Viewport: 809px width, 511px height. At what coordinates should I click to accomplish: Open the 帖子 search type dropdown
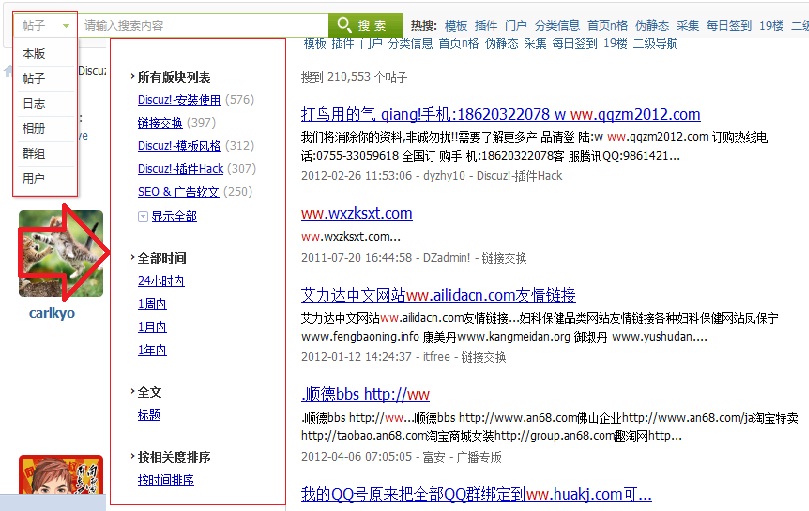coord(45,25)
